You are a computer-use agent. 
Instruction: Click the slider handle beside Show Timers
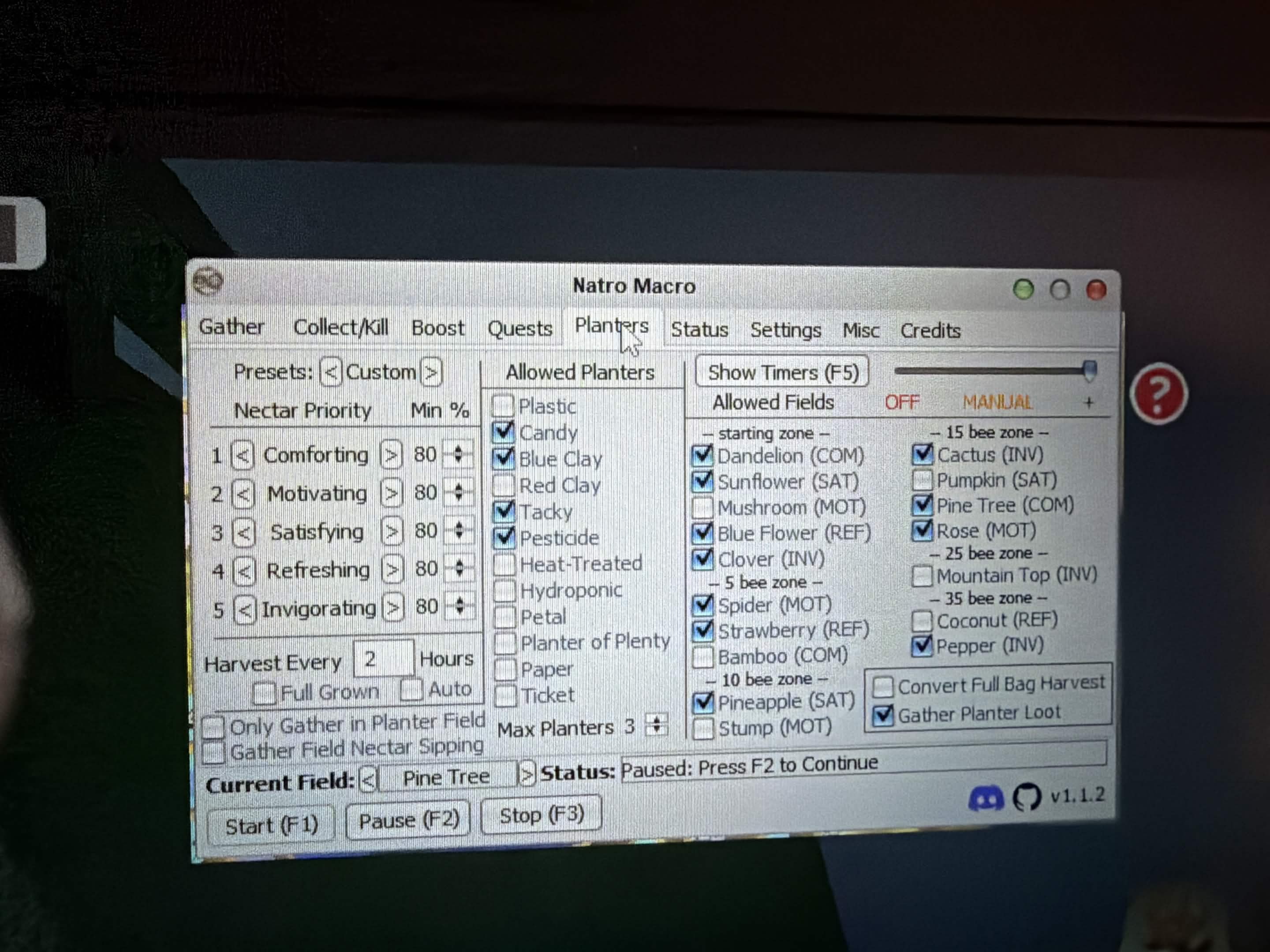pos(1090,371)
